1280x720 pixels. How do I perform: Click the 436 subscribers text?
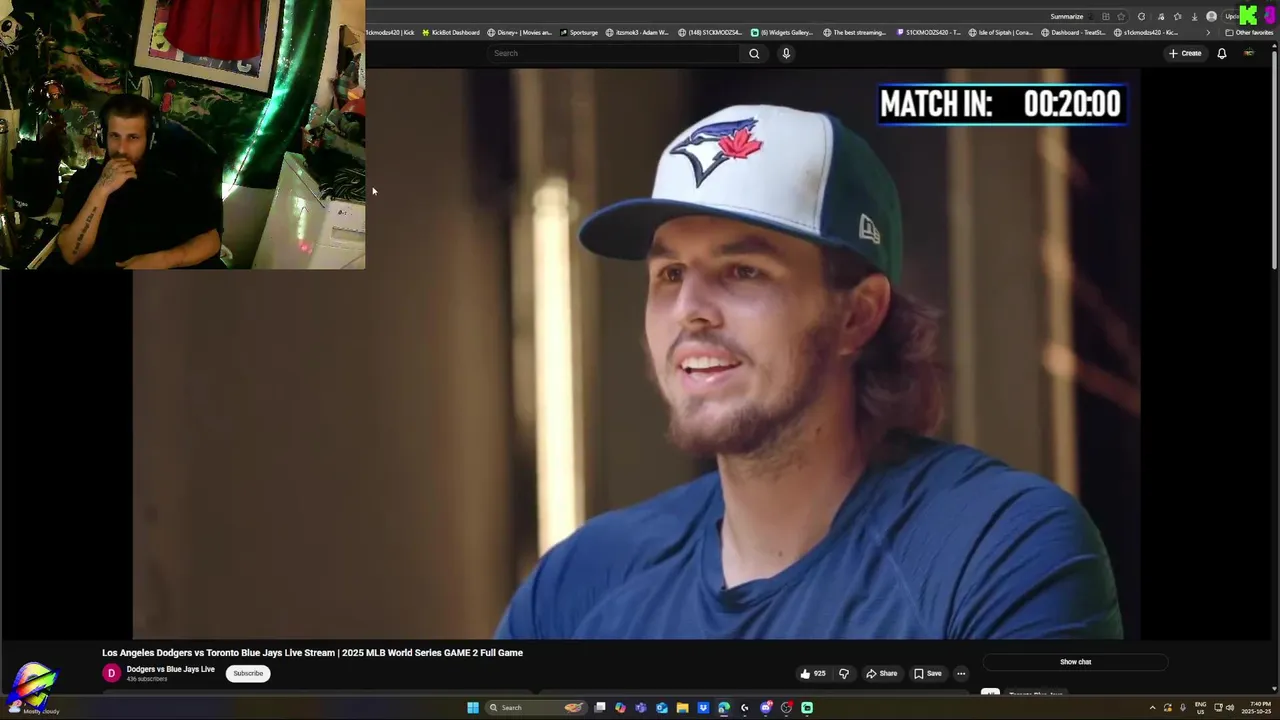(x=147, y=679)
